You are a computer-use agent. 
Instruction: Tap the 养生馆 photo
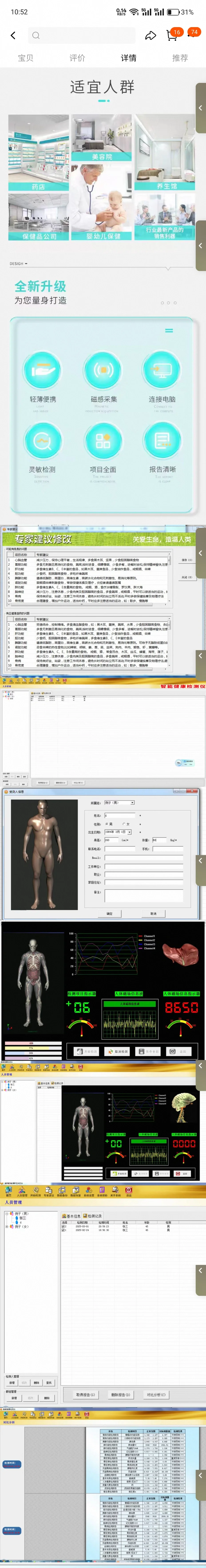(165, 153)
